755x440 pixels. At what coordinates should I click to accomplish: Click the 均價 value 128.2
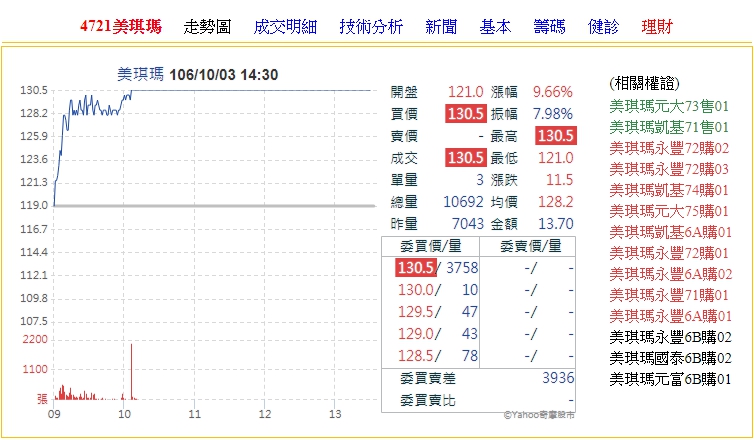(x=556, y=202)
